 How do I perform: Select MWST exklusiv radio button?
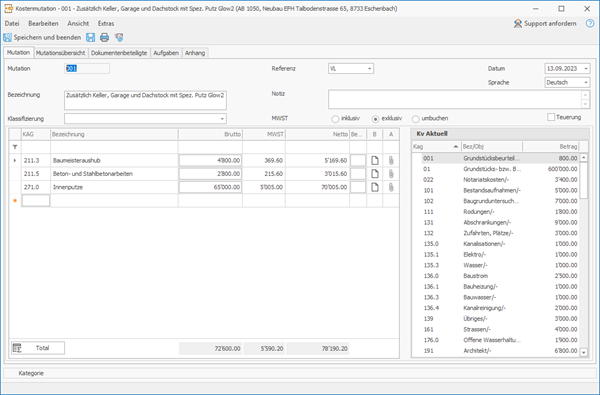click(376, 119)
